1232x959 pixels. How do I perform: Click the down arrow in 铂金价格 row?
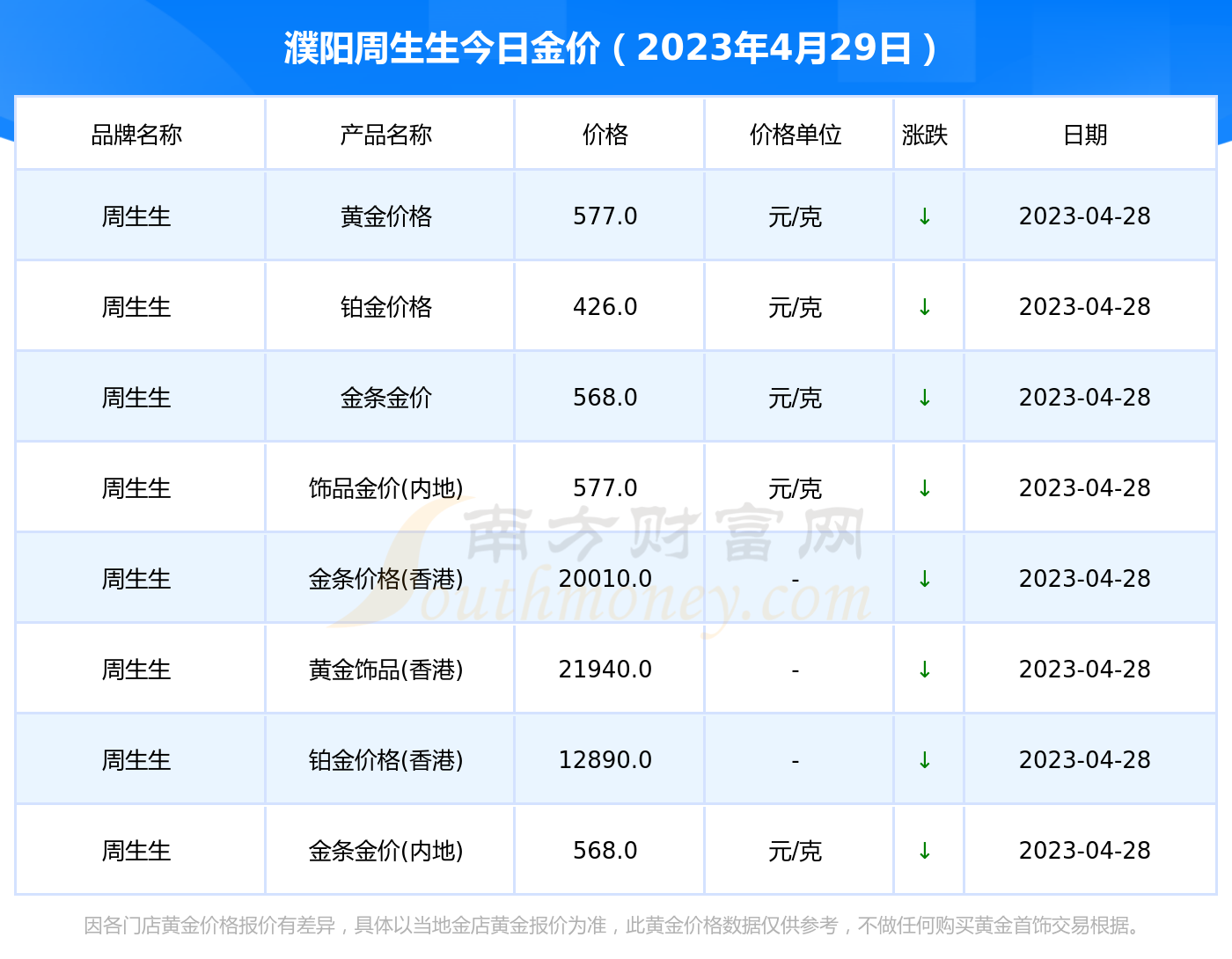pos(924,307)
